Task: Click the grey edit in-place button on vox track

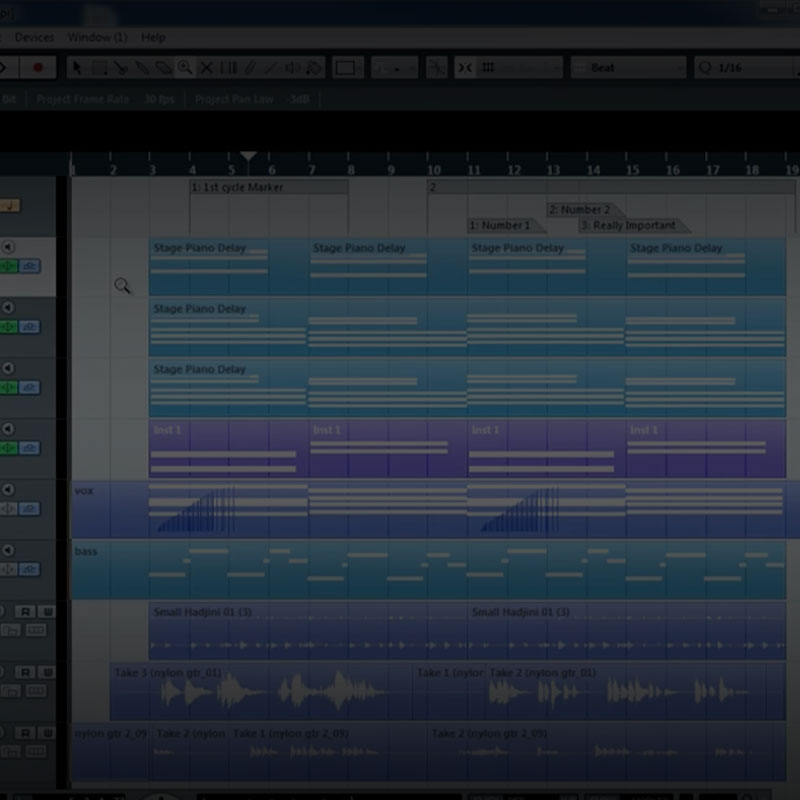Action: point(8,509)
